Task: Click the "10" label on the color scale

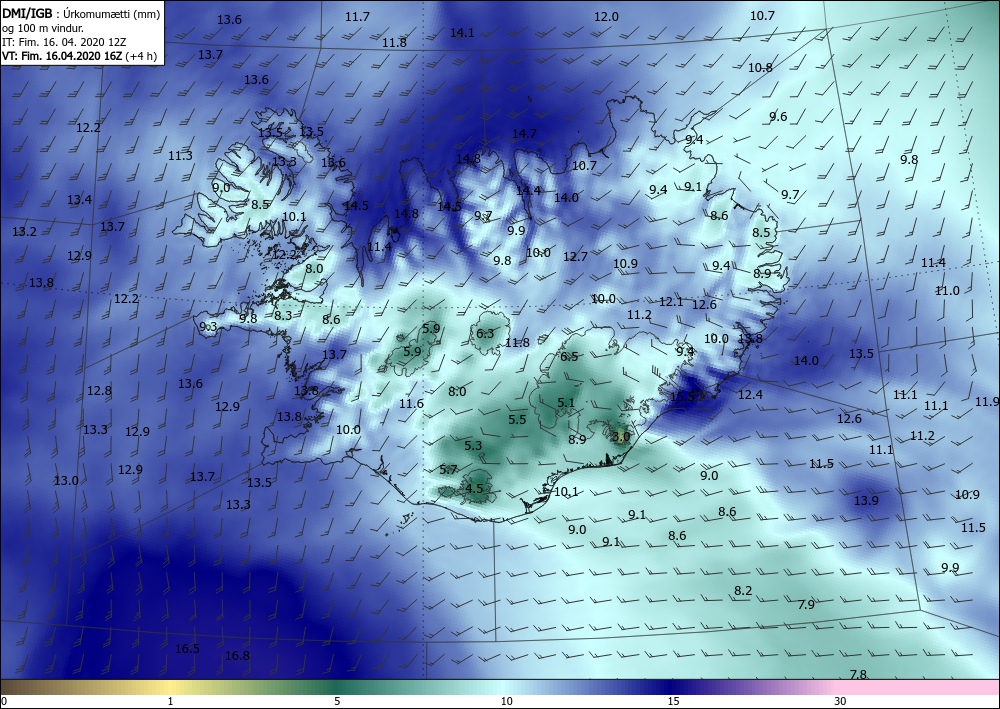Action: click(x=506, y=701)
